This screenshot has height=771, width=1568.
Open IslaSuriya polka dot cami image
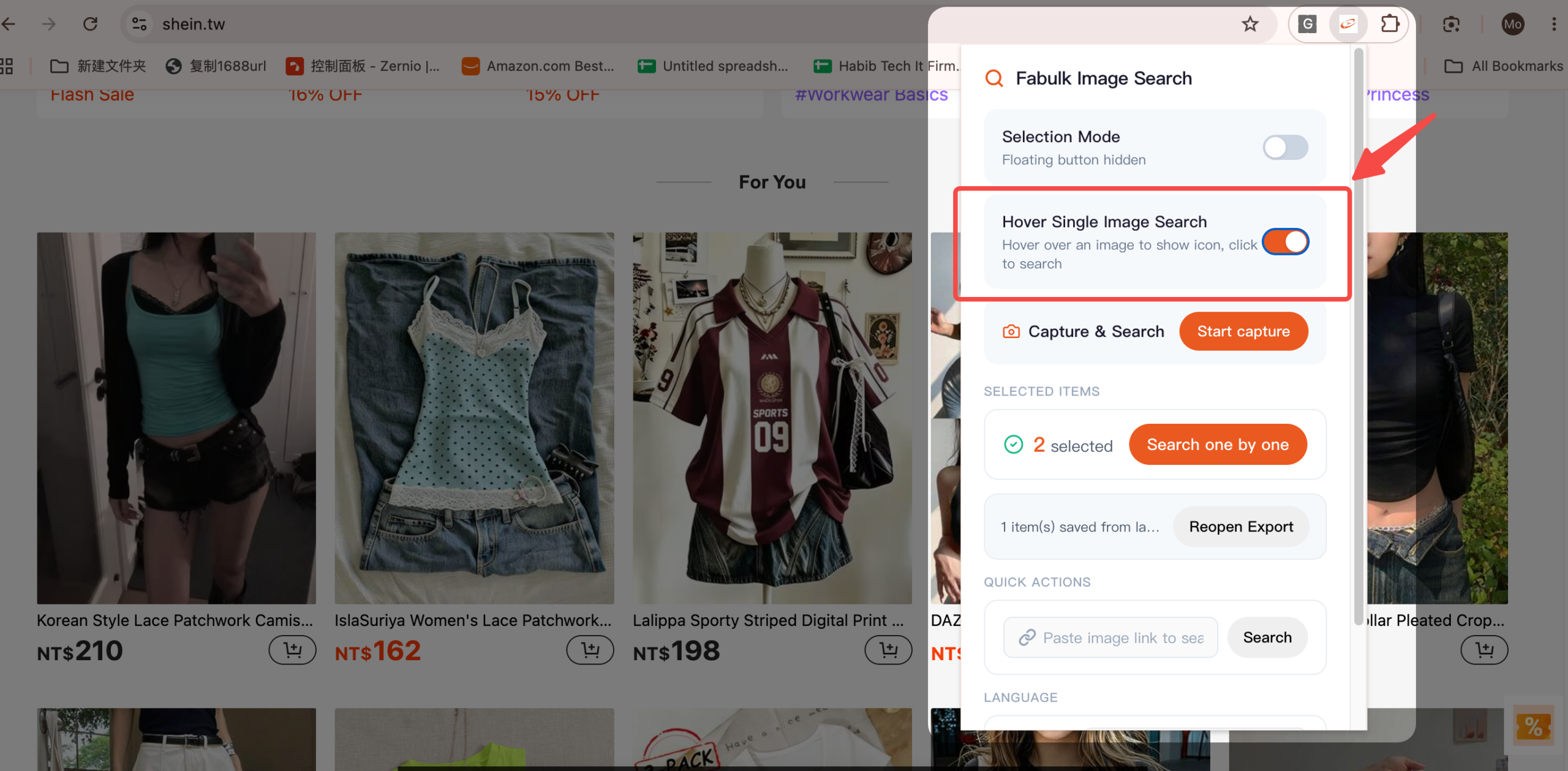pyautogui.click(x=474, y=418)
